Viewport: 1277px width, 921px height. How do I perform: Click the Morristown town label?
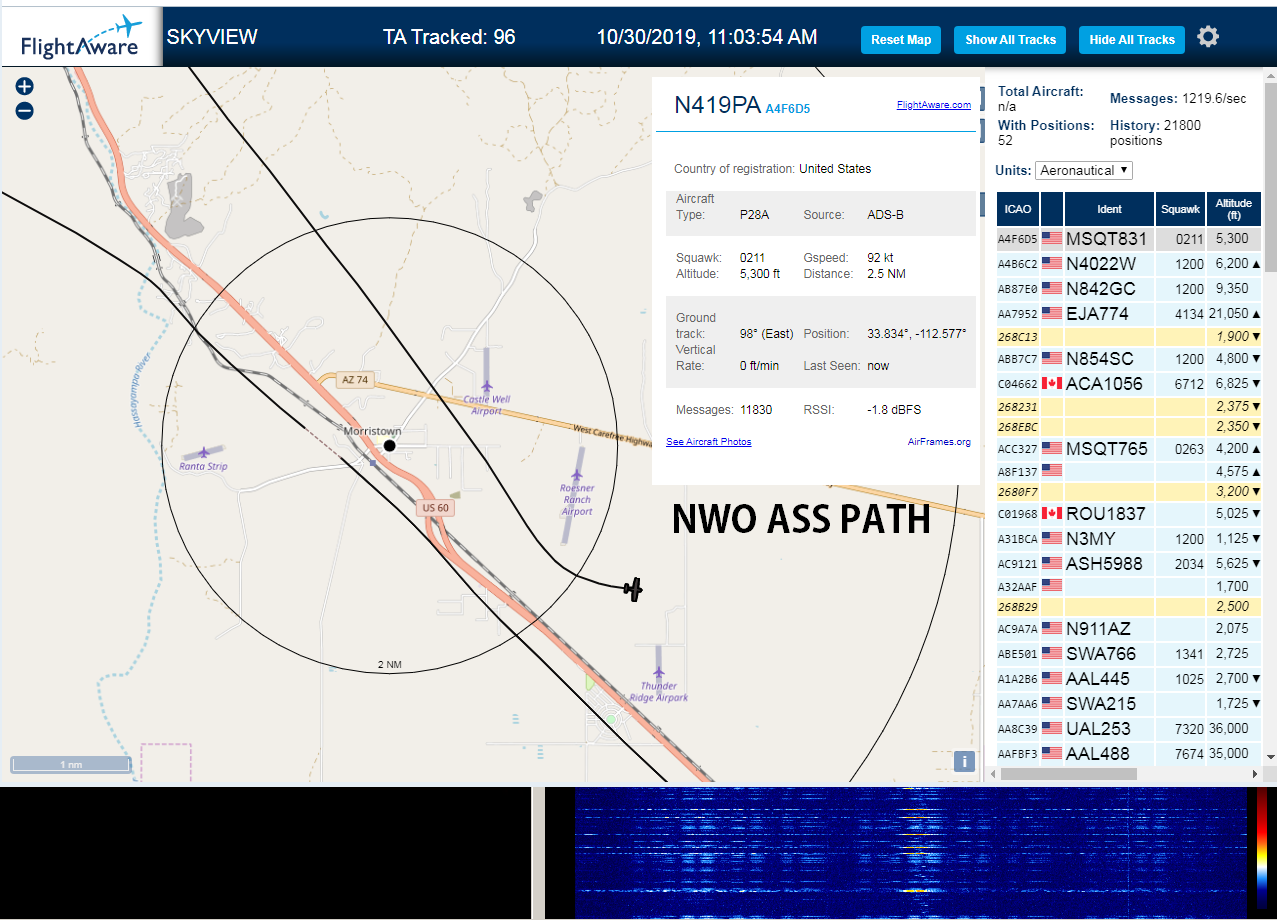click(372, 431)
